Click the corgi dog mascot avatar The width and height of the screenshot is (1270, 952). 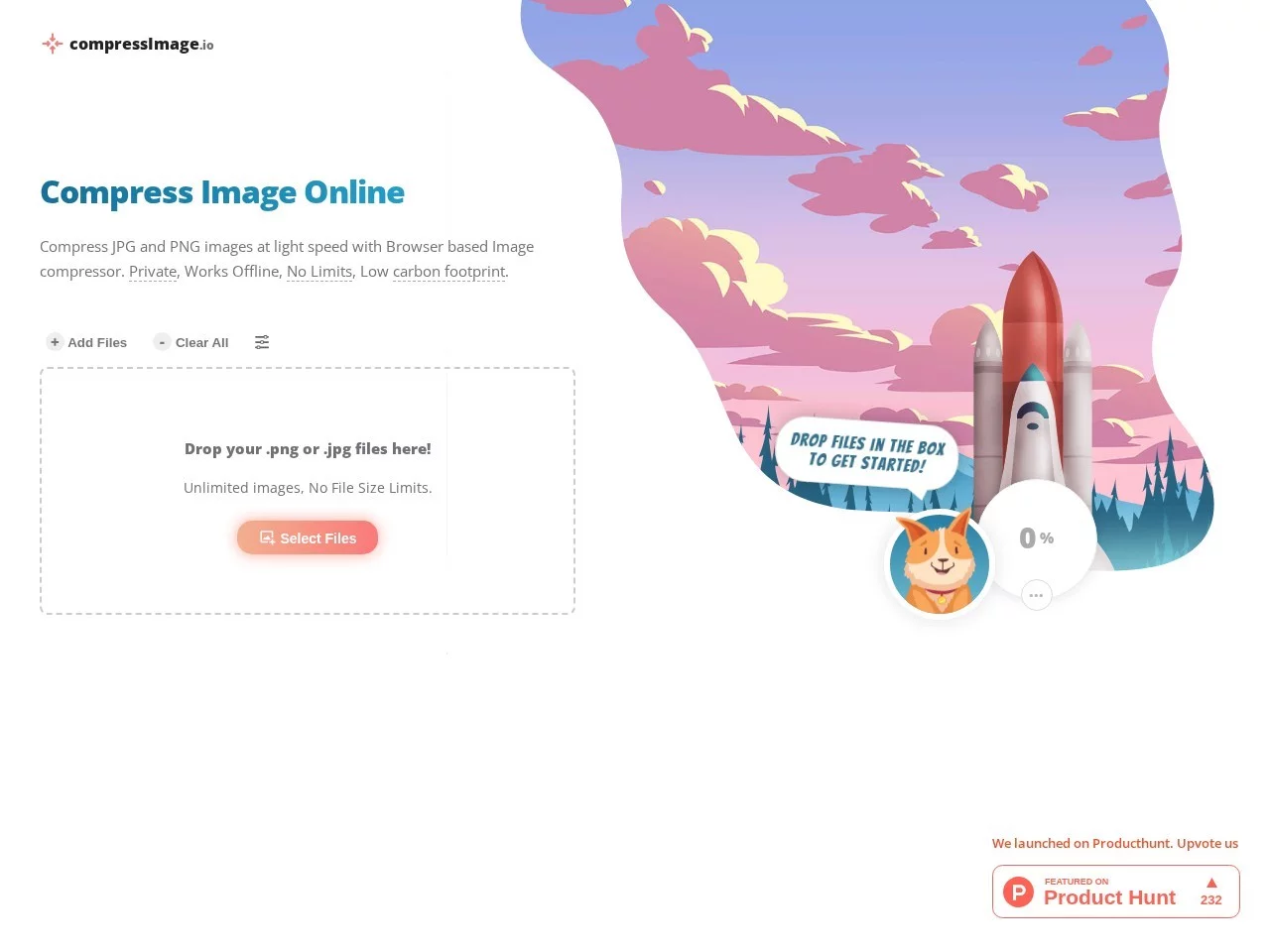(x=939, y=563)
